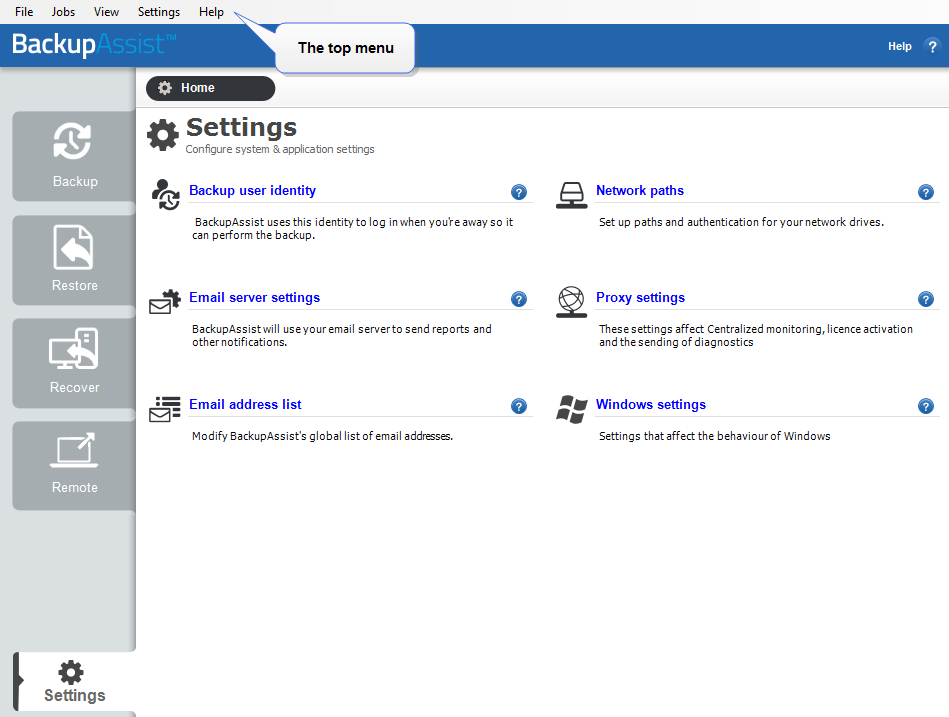Viewport: 949px width, 717px height.
Task: Click the text "Configure system & application settings"
Action: point(280,149)
